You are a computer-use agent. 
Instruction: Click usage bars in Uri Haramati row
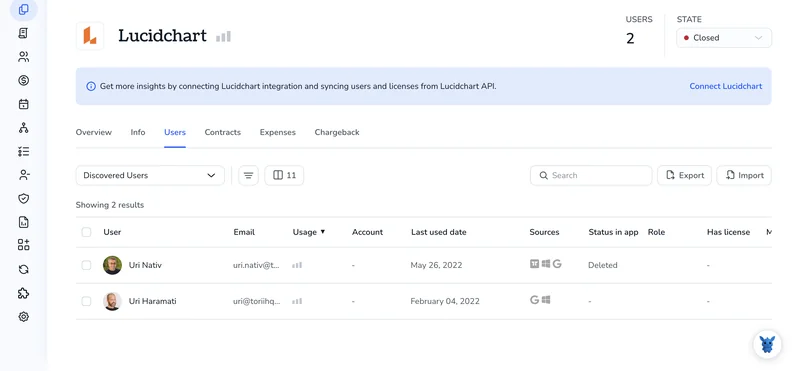(x=297, y=301)
